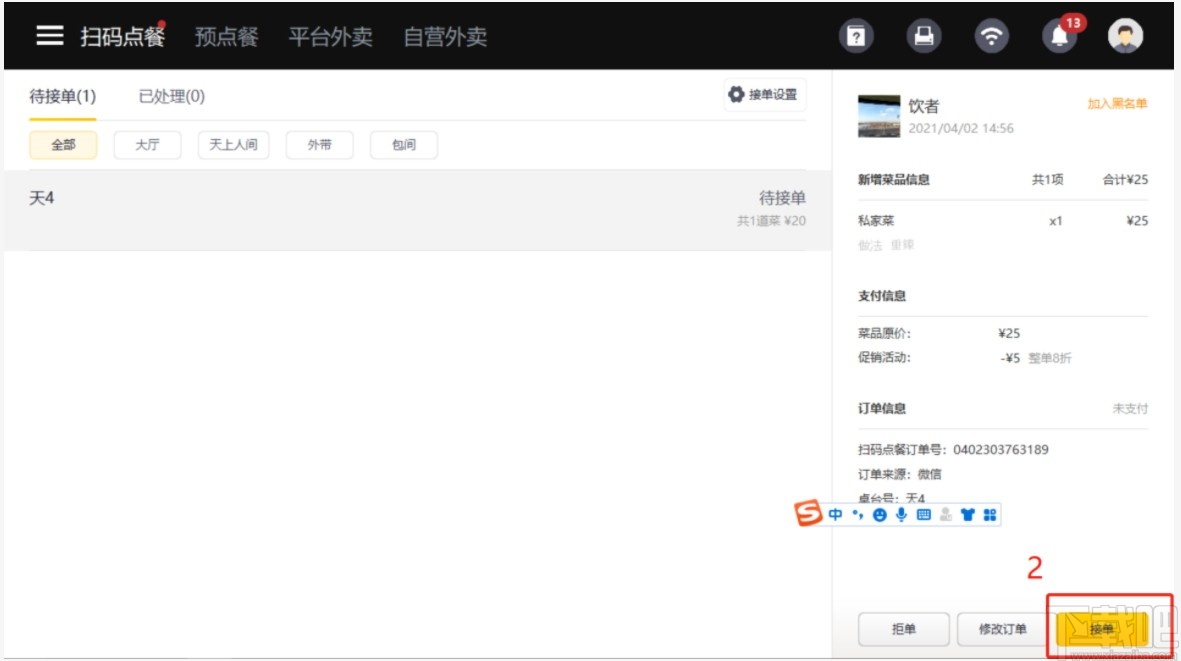Open the Sogou virtual keyboard icon
This screenshot has height=661, width=1181.
[923, 514]
